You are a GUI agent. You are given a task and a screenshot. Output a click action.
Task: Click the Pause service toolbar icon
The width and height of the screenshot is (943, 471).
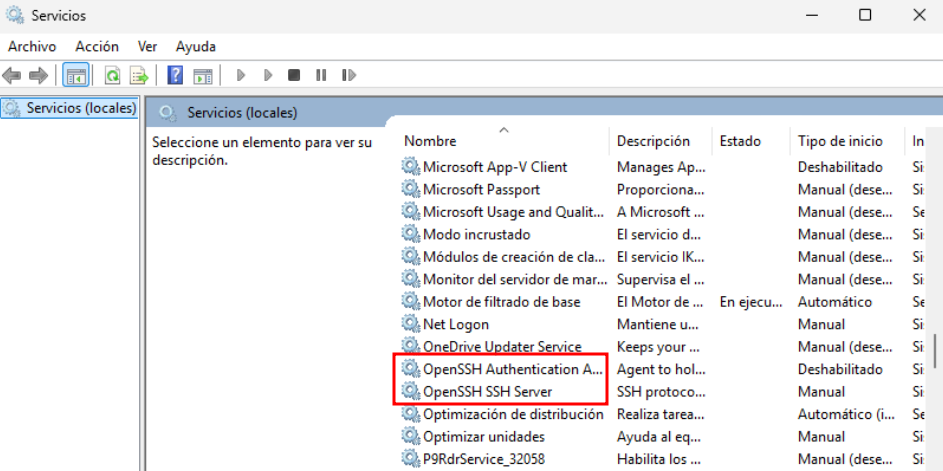point(321,75)
